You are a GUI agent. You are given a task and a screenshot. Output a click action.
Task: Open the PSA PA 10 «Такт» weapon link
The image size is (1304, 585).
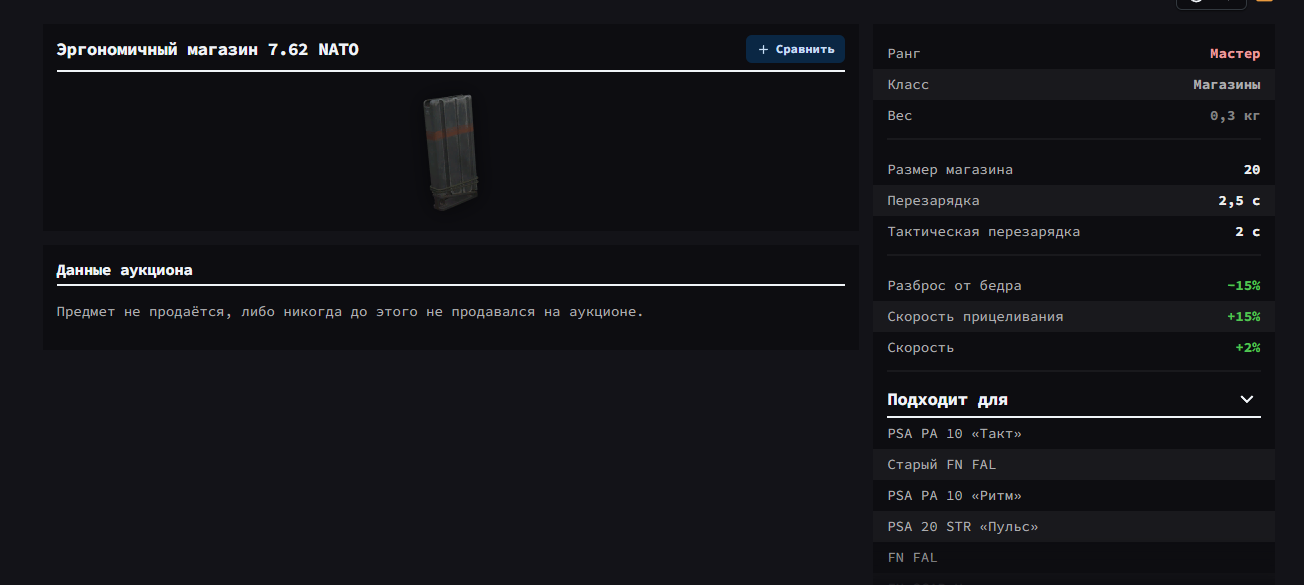954,434
